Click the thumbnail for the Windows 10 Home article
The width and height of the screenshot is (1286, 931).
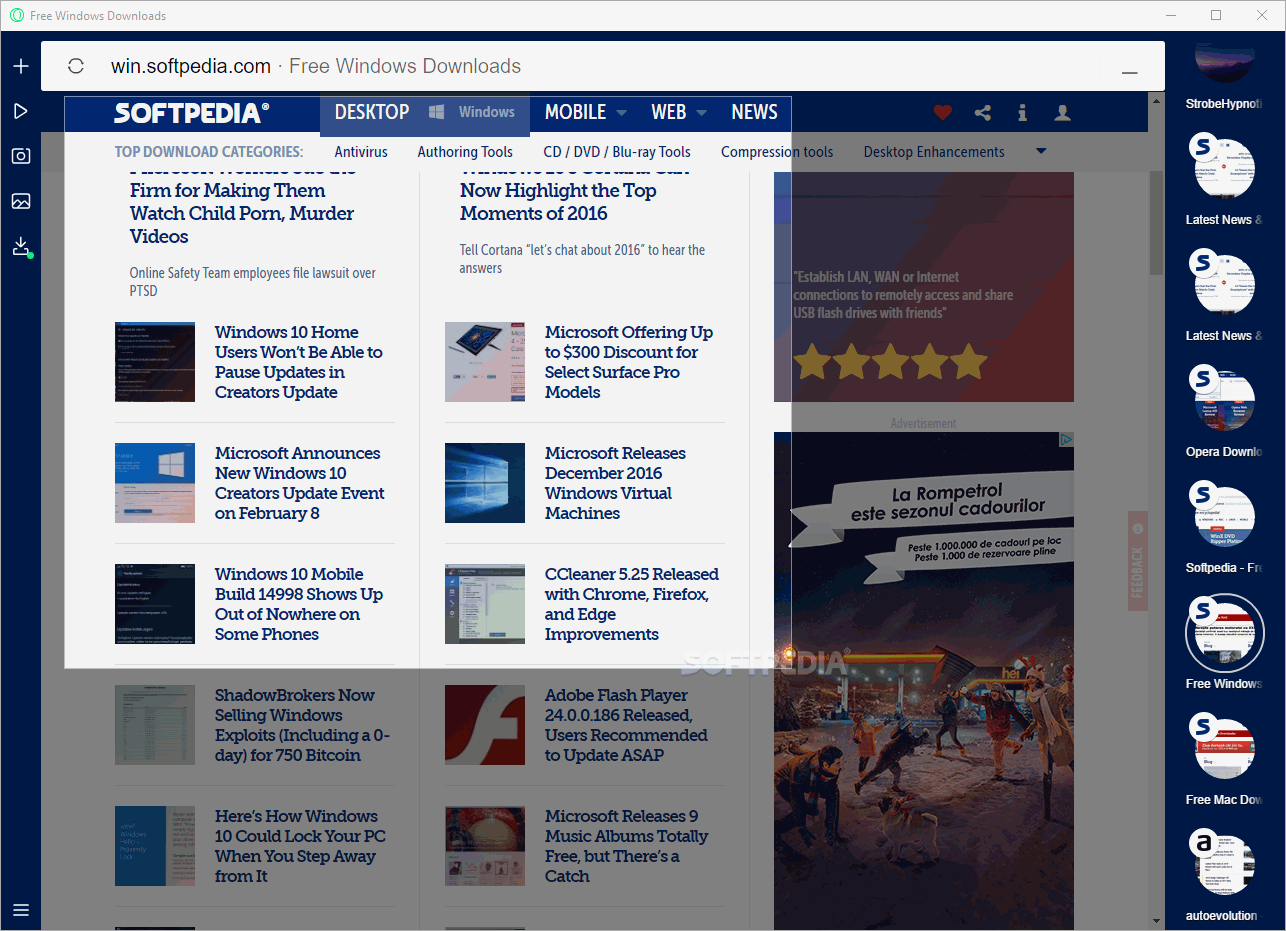click(155, 362)
